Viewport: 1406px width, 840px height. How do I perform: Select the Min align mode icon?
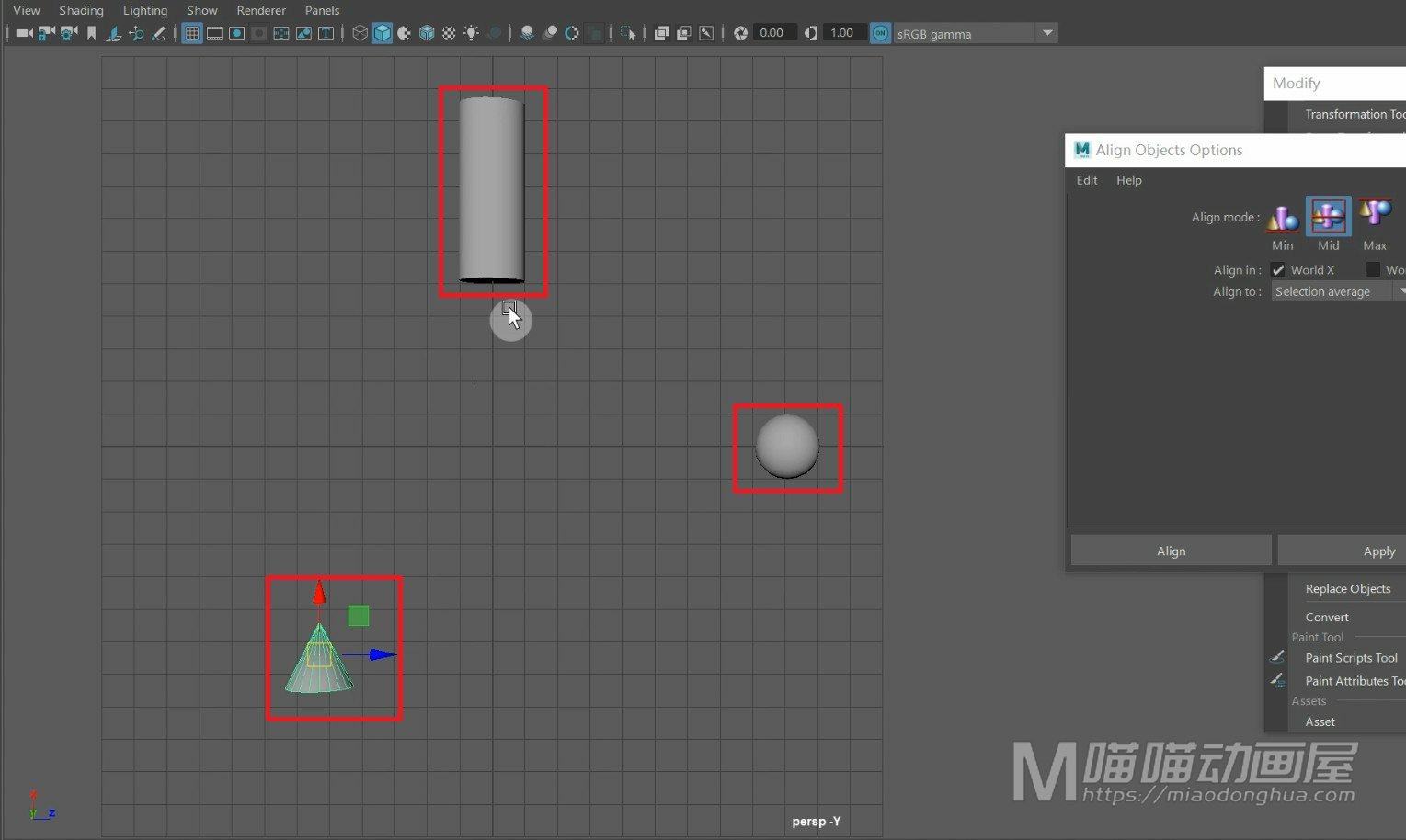[x=1283, y=217]
